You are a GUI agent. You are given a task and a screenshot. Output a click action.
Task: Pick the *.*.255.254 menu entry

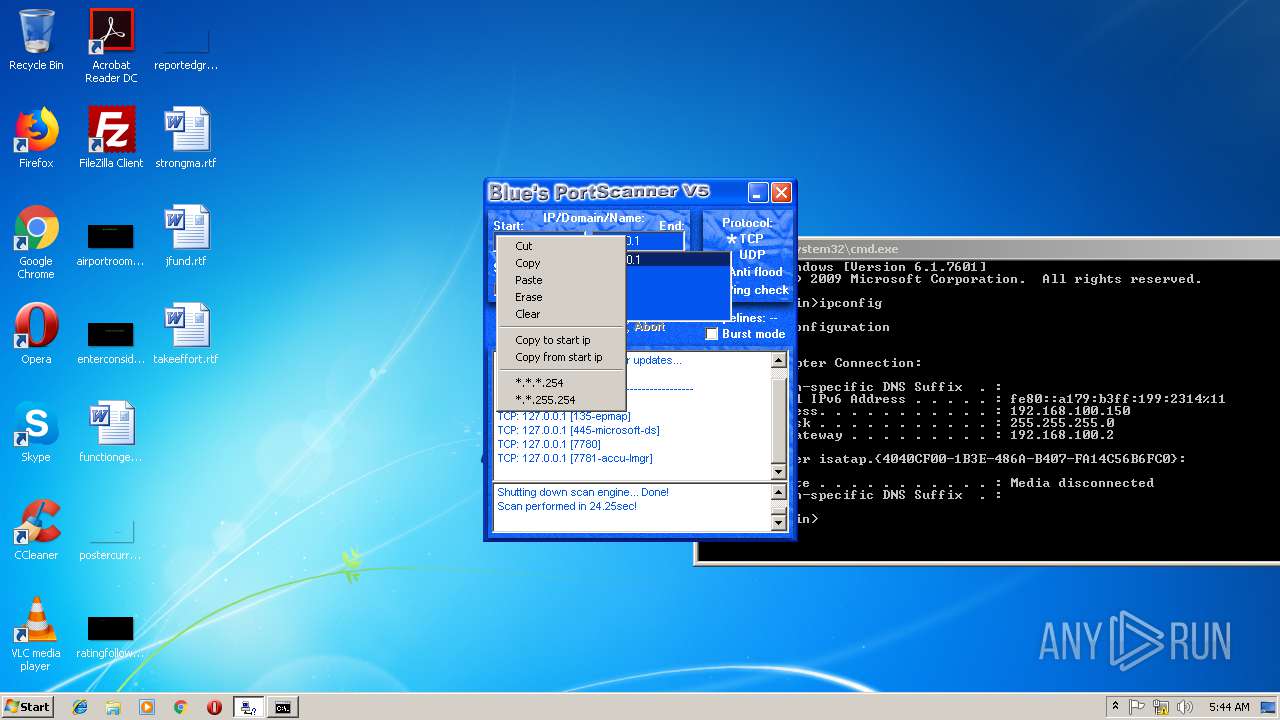(561, 400)
